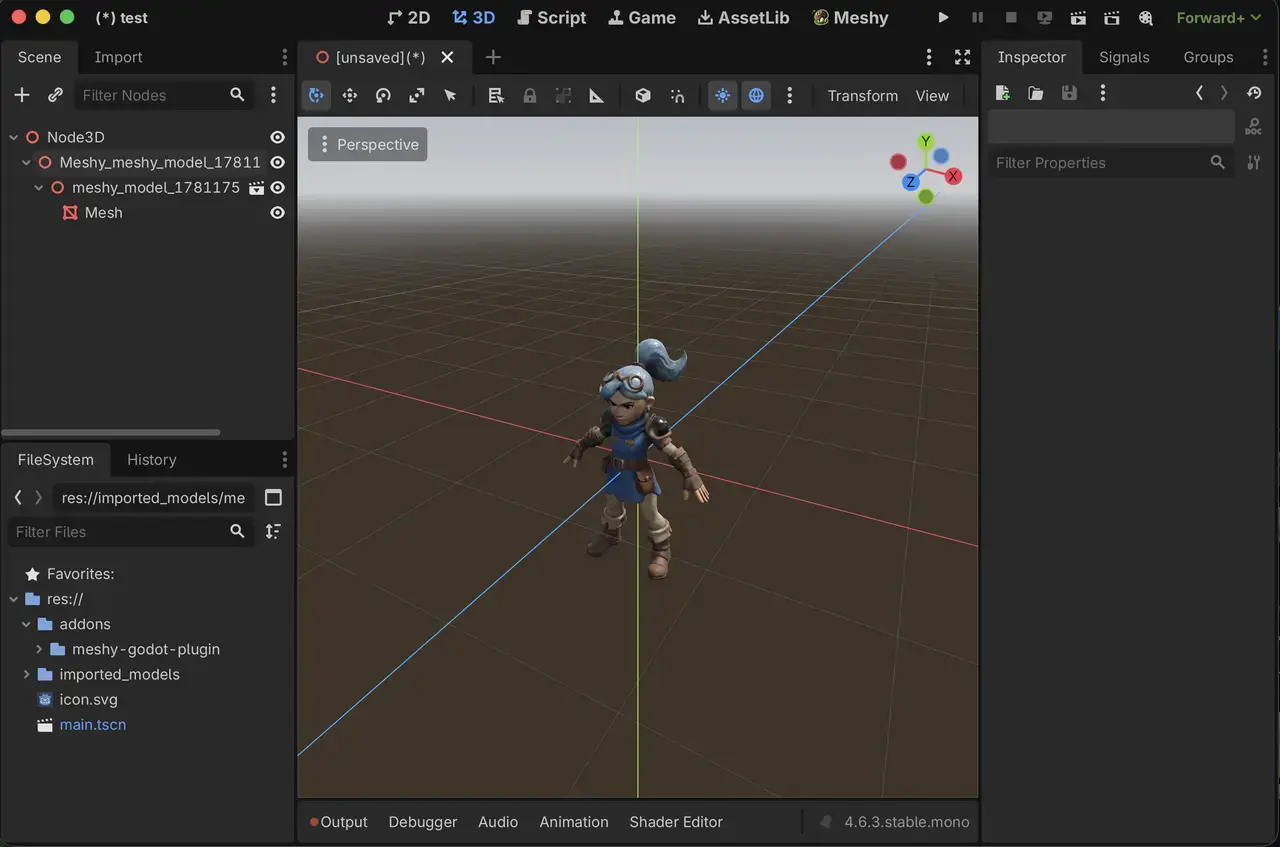Open the Game workspace
Image resolution: width=1280 pixels, height=847 pixels.
coord(642,18)
